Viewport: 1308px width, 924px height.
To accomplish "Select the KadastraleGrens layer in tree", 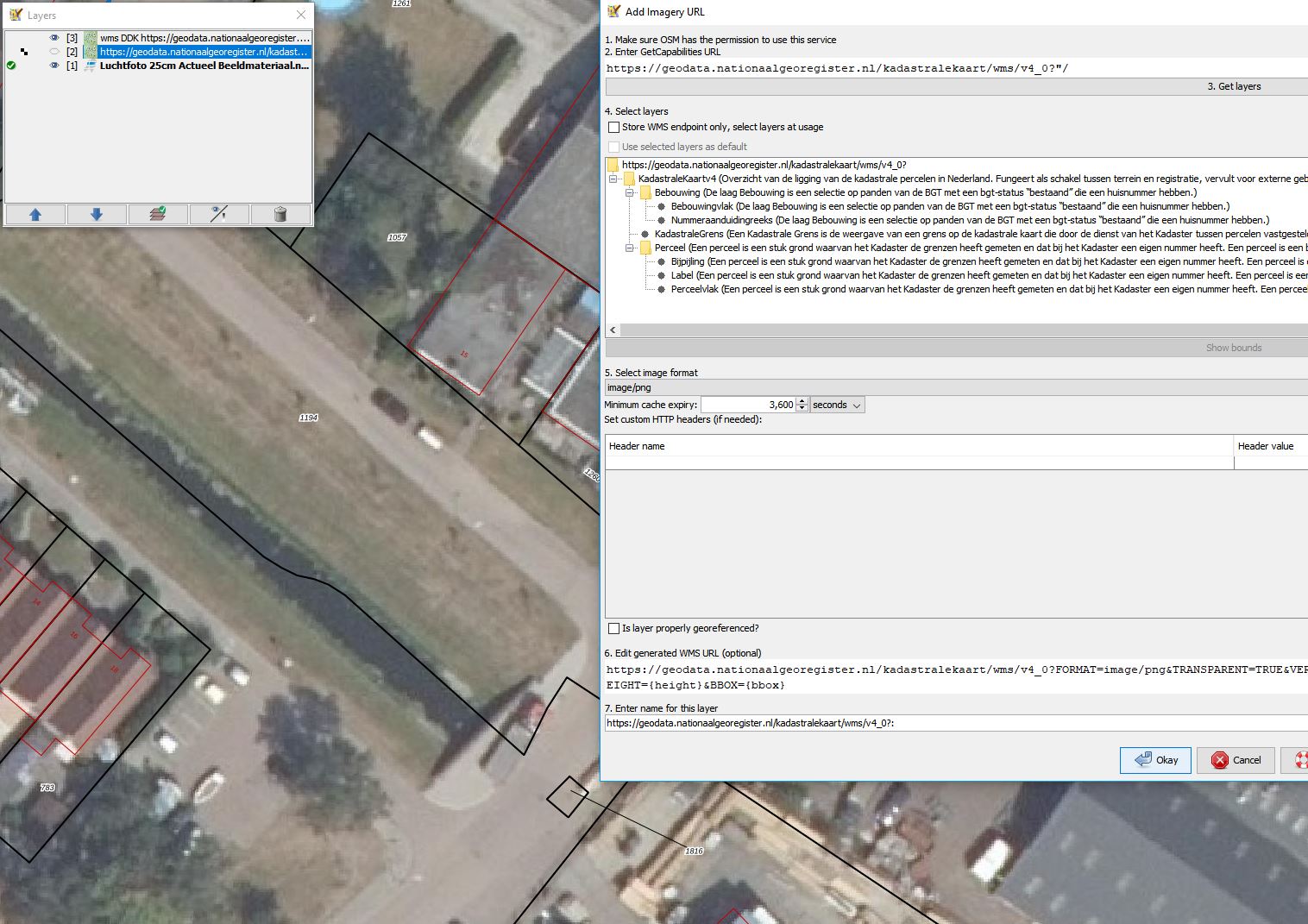I will [981, 234].
